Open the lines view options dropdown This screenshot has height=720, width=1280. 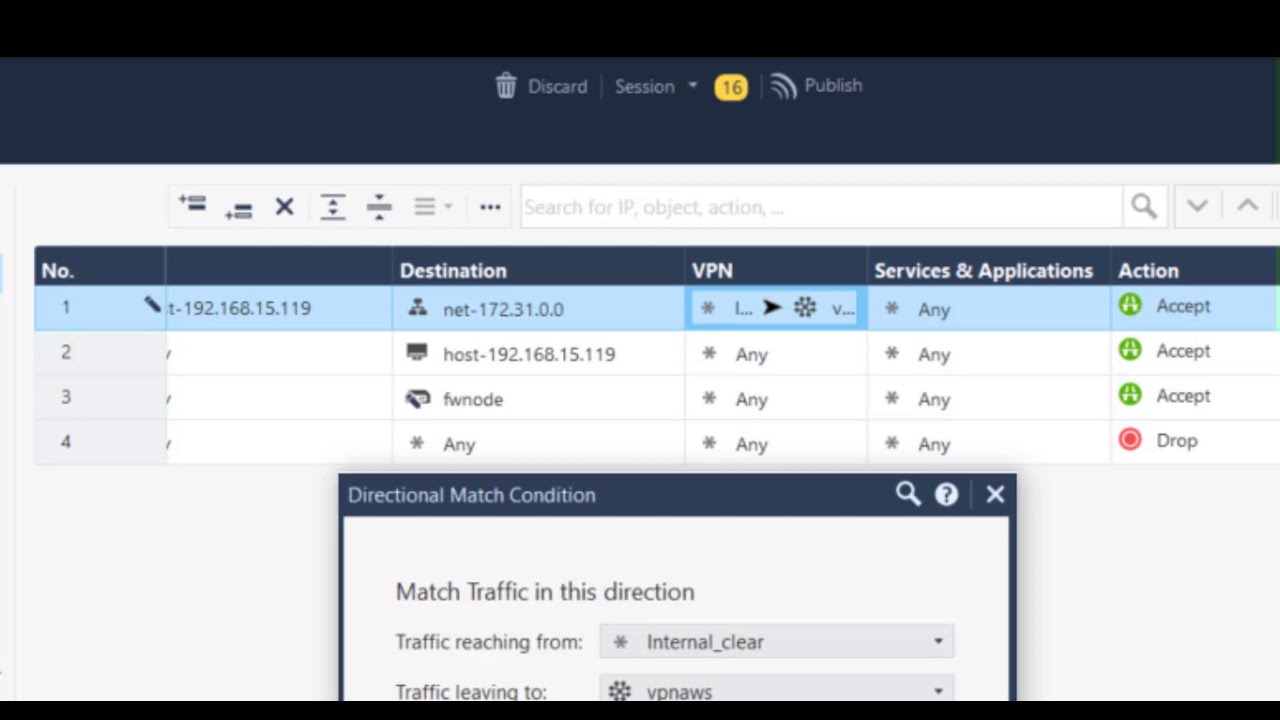pos(433,207)
